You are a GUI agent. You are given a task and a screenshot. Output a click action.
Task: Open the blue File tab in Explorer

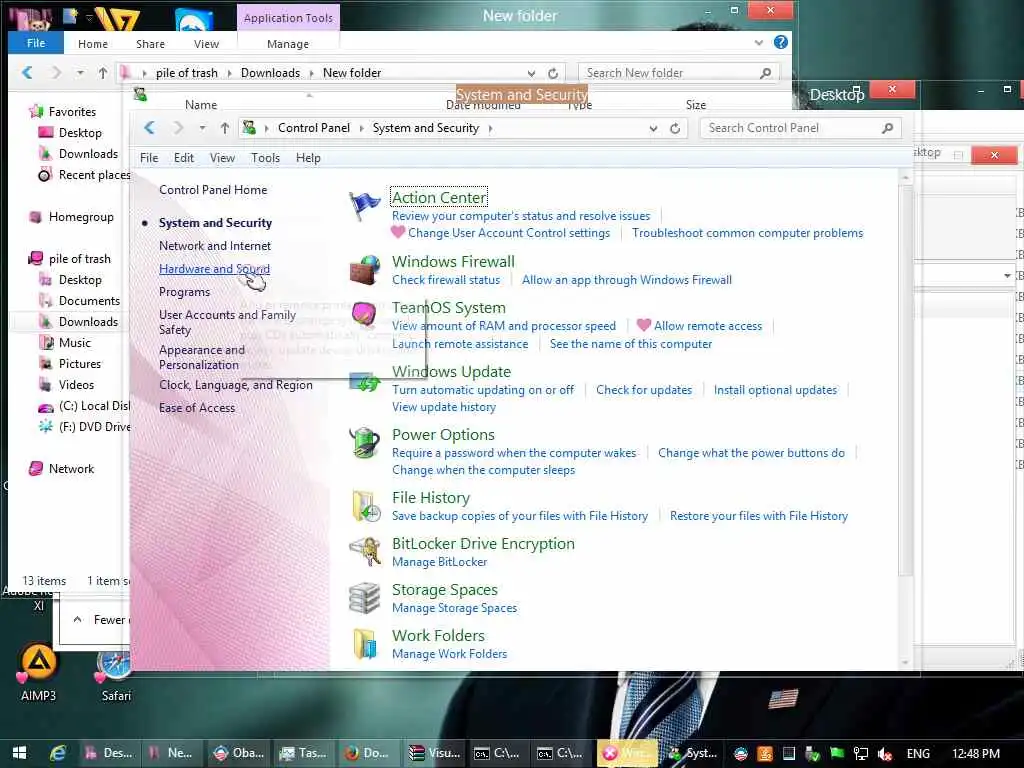pyautogui.click(x=36, y=43)
